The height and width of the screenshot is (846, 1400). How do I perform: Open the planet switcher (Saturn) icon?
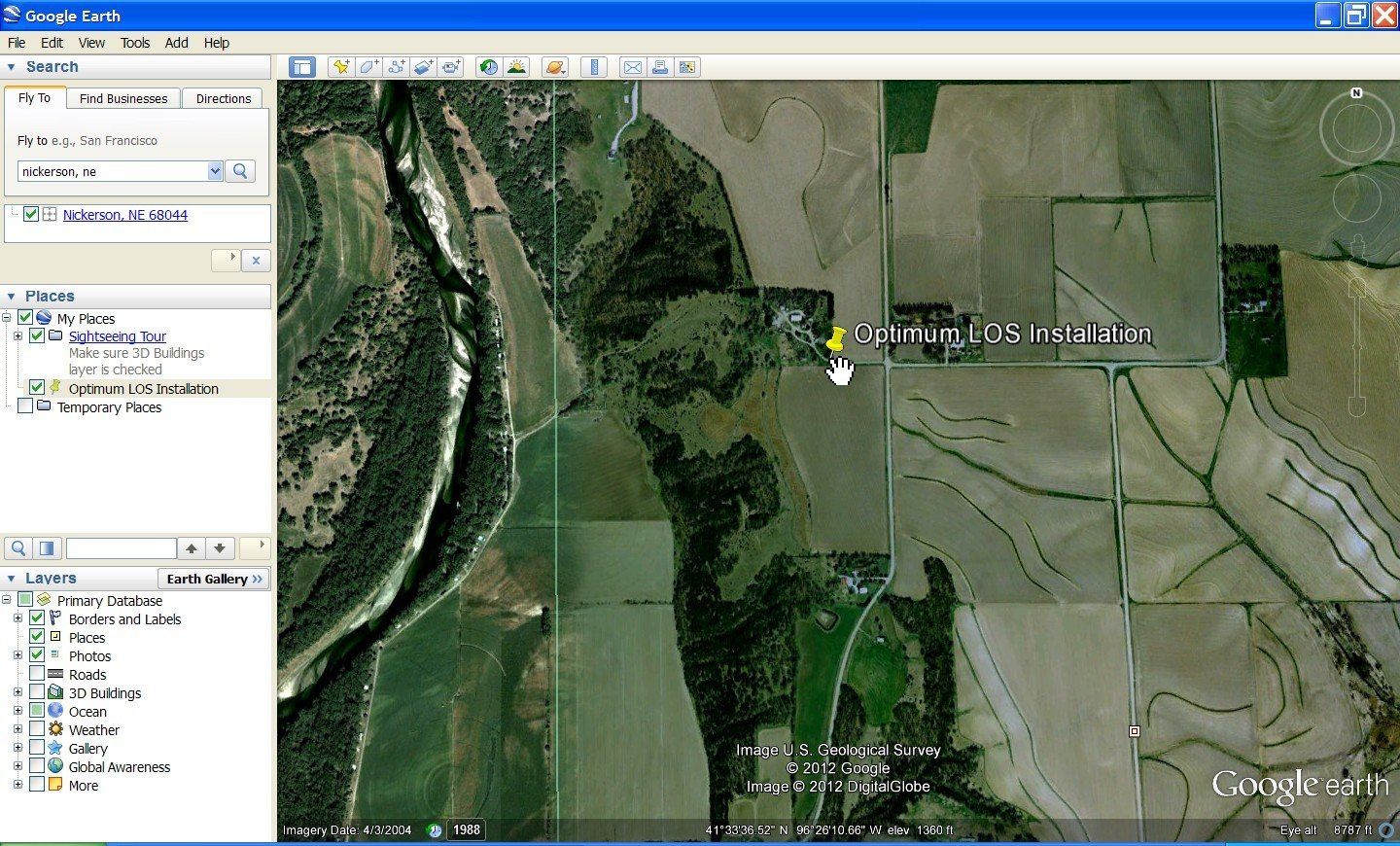click(x=554, y=67)
